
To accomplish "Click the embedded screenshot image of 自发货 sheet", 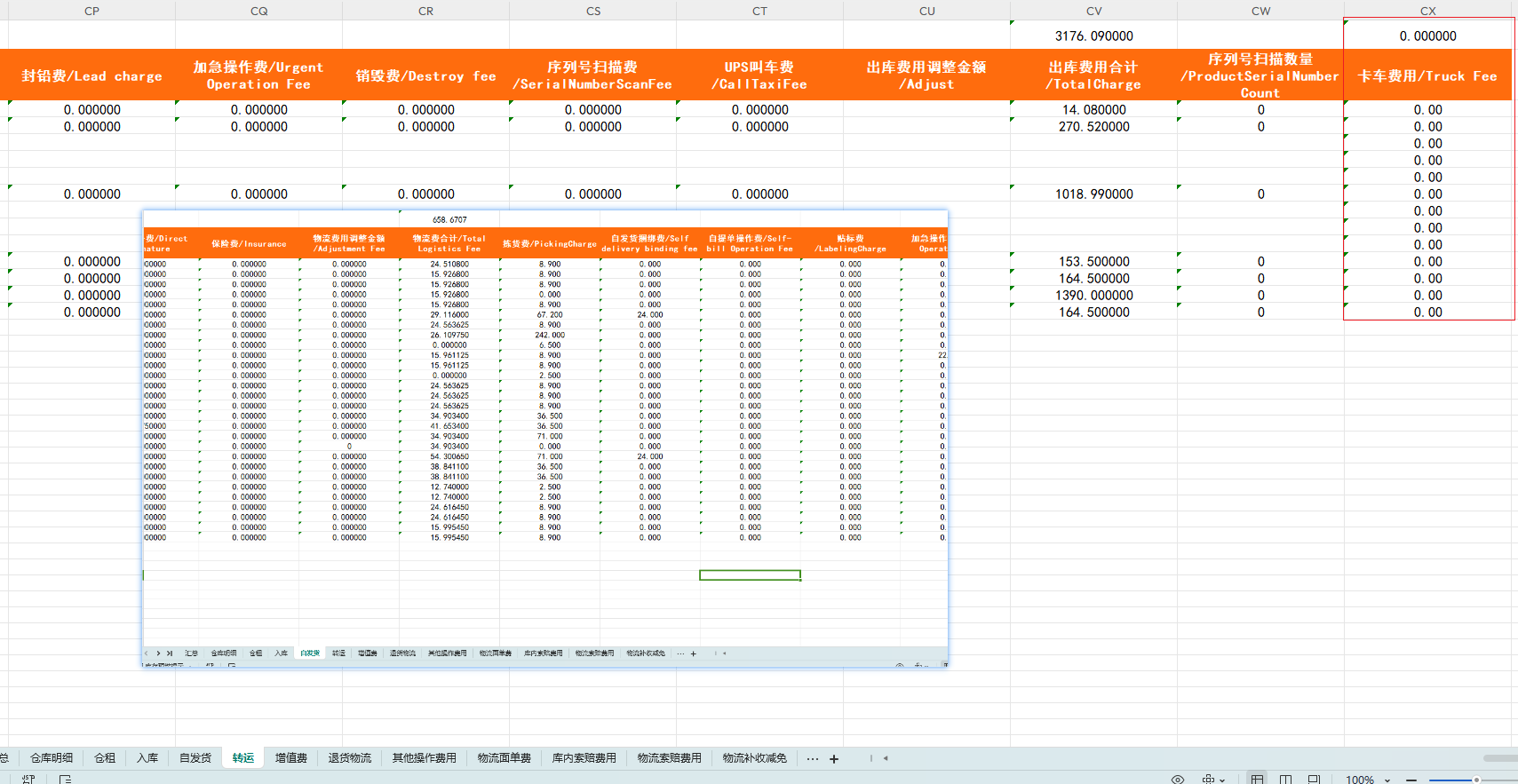I will point(545,439).
